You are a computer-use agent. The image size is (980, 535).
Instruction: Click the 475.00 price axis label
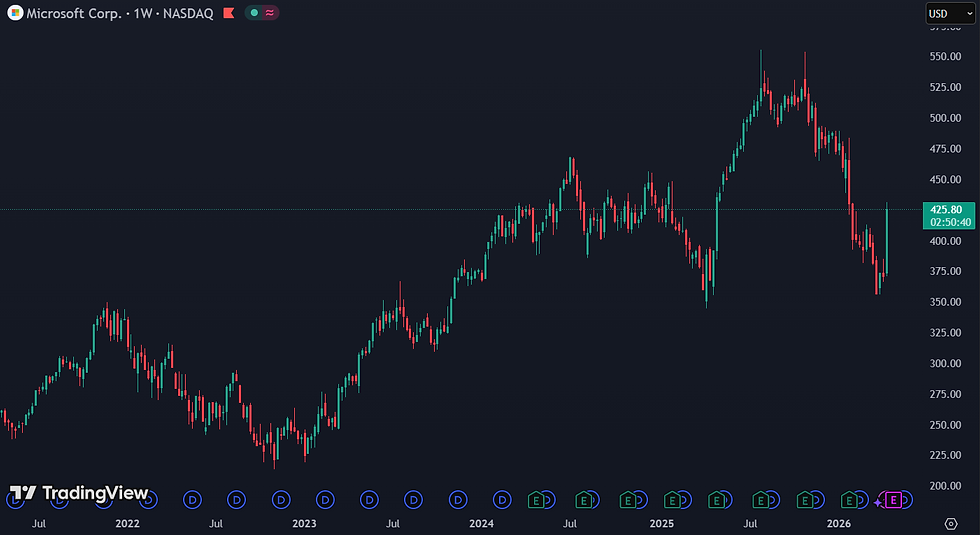946,149
